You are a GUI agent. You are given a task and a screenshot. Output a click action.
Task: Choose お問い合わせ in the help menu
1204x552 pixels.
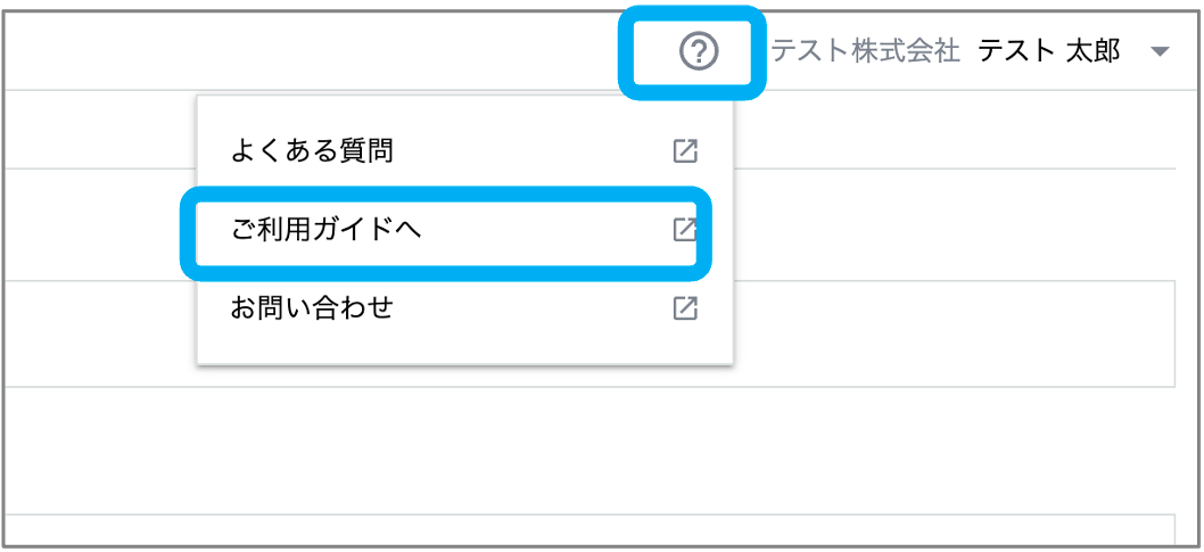pos(465,308)
